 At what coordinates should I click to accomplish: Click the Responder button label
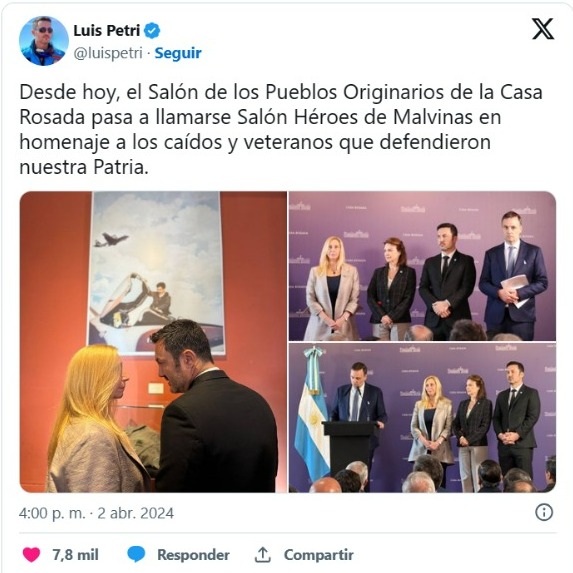click(x=193, y=555)
